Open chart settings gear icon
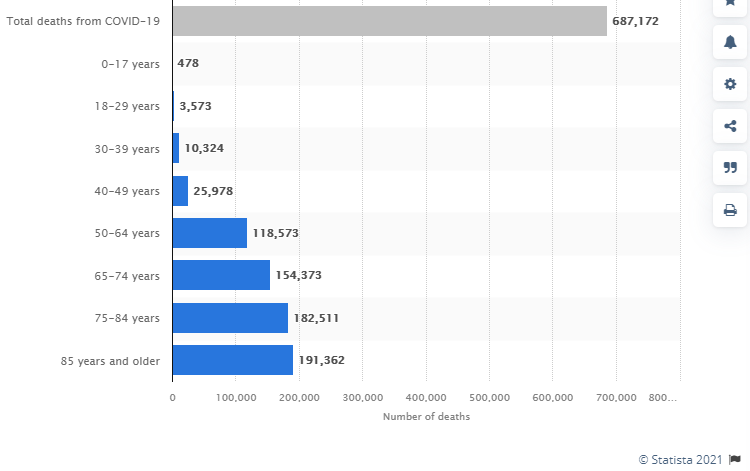 [730, 84]
